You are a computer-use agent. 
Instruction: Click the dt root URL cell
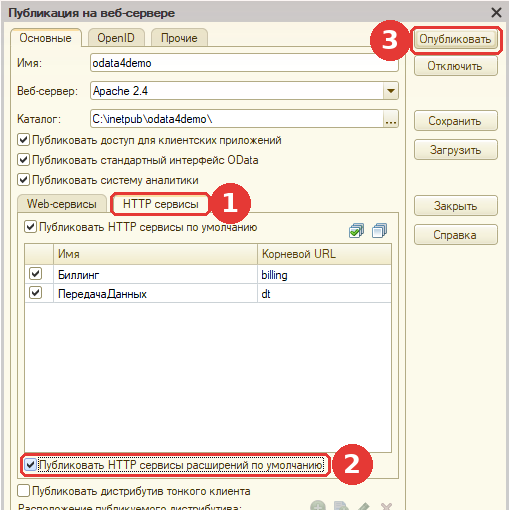point(324,294)
